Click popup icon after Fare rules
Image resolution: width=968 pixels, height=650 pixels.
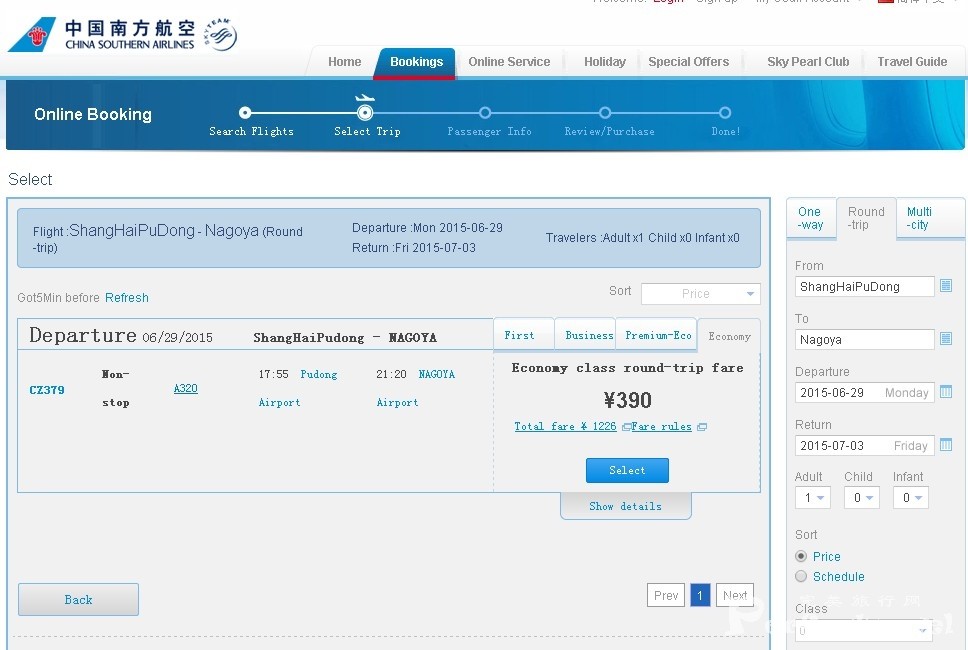coord(701,427)
